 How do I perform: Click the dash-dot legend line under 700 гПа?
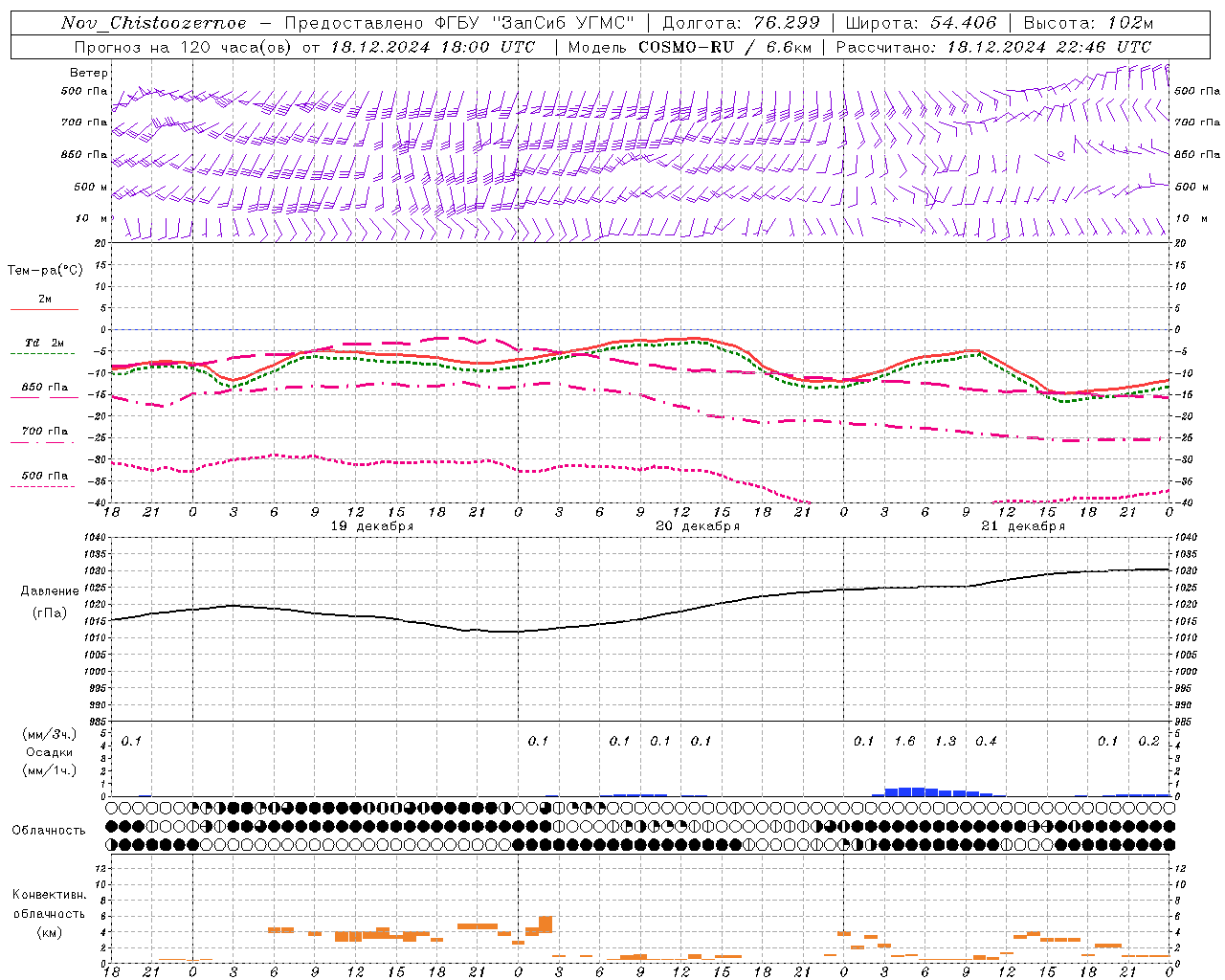click(44, 441)
